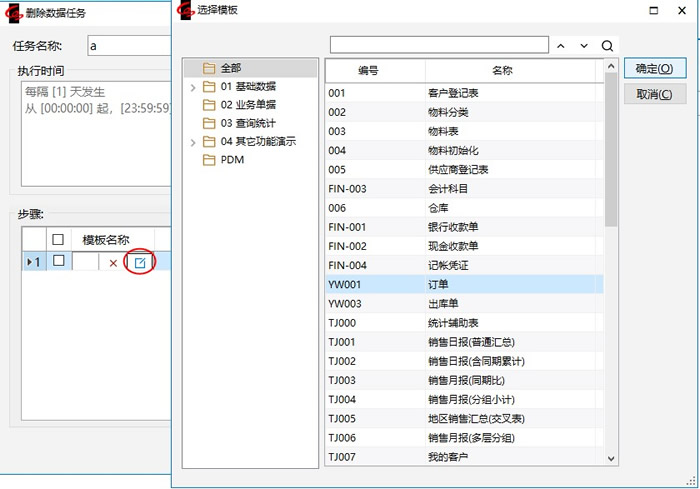Select the 出库单 row YW003
This screenshot has width=700, height=489.
440,304
